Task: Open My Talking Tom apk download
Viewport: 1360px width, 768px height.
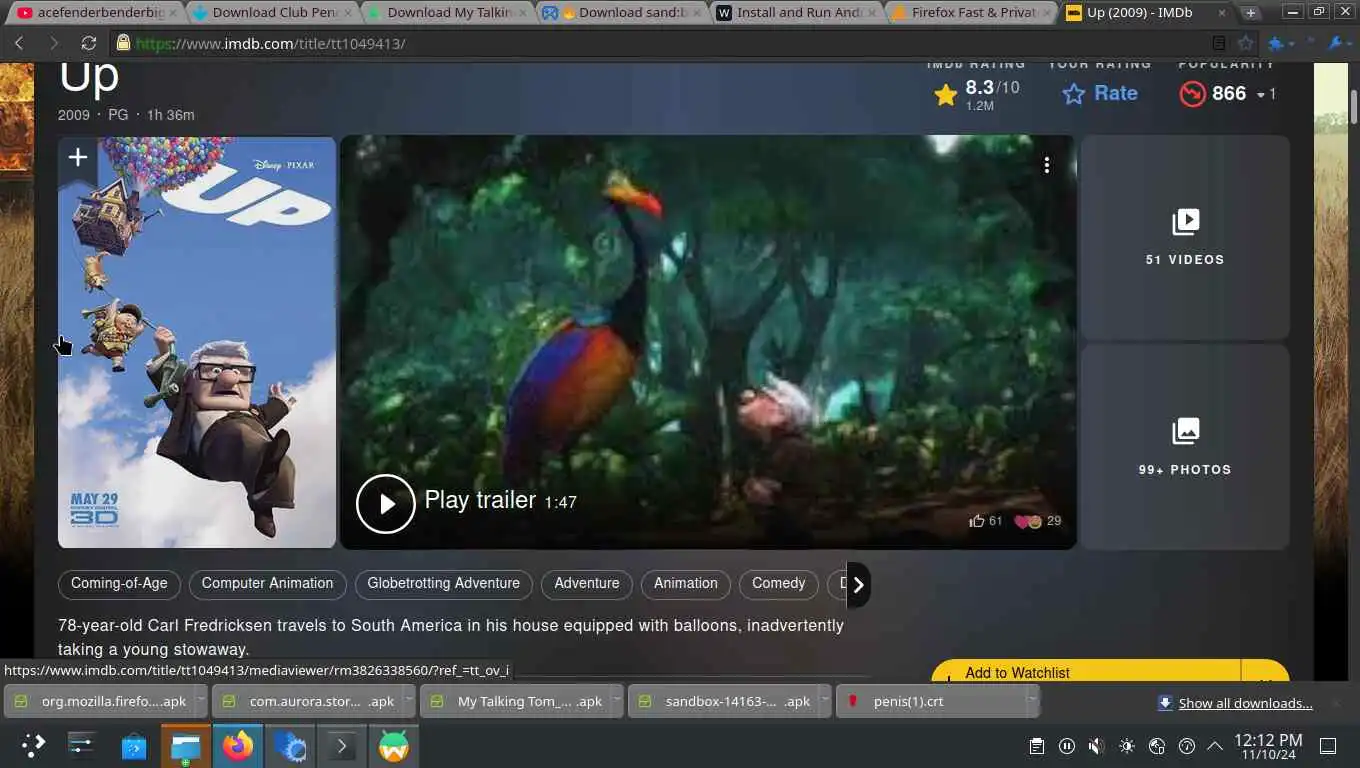Action: pos(516,702)
